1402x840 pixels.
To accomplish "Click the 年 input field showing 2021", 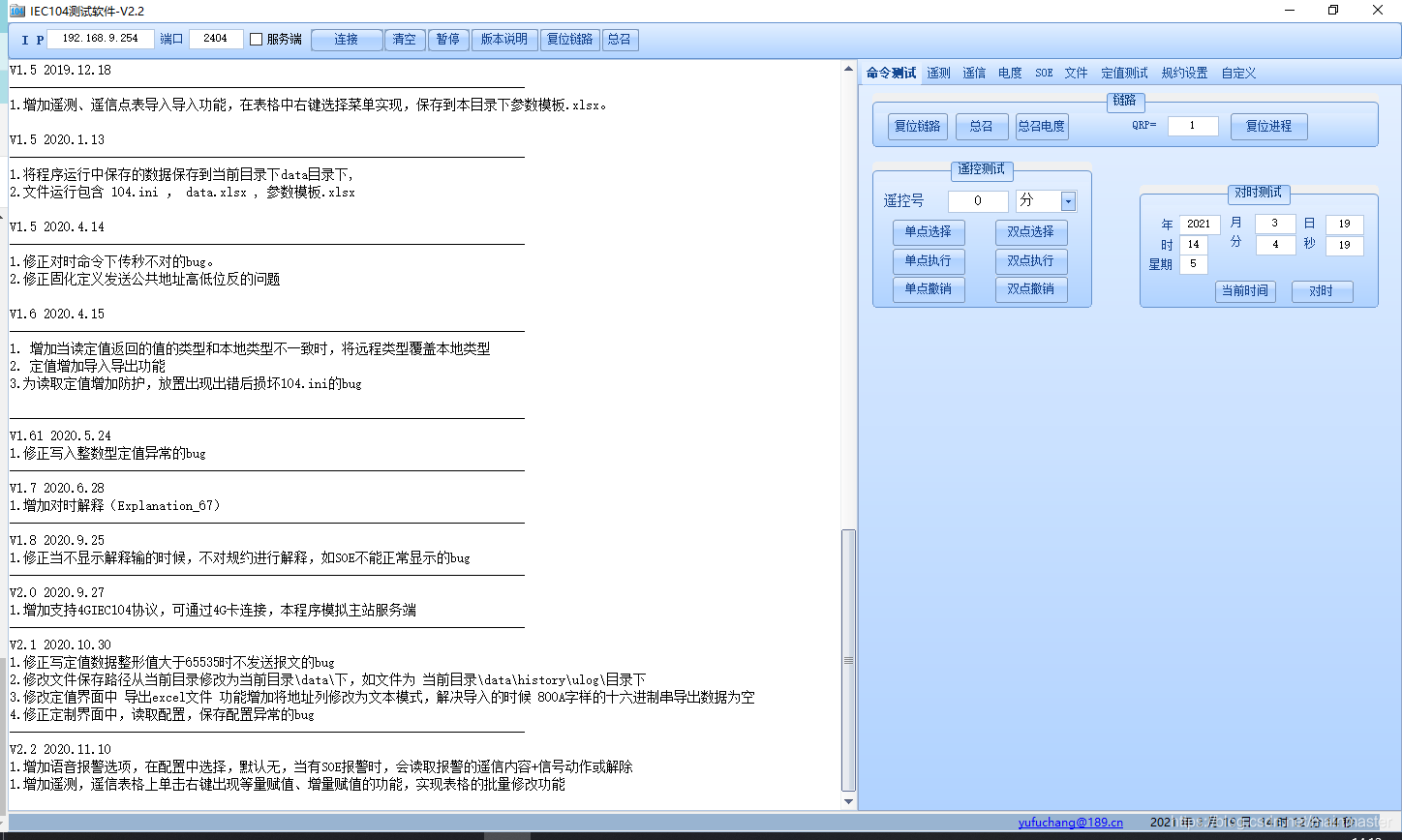I will pos(1200,225).
